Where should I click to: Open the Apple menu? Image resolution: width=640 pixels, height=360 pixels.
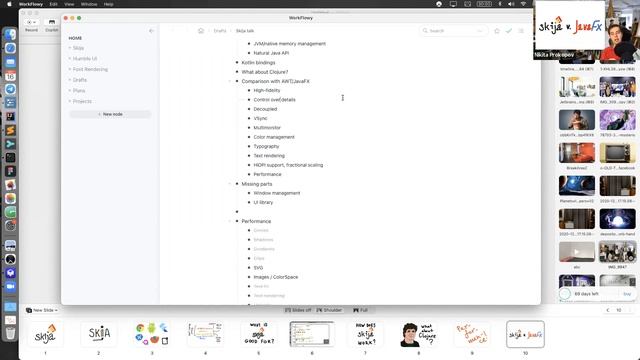pos(9,4)
